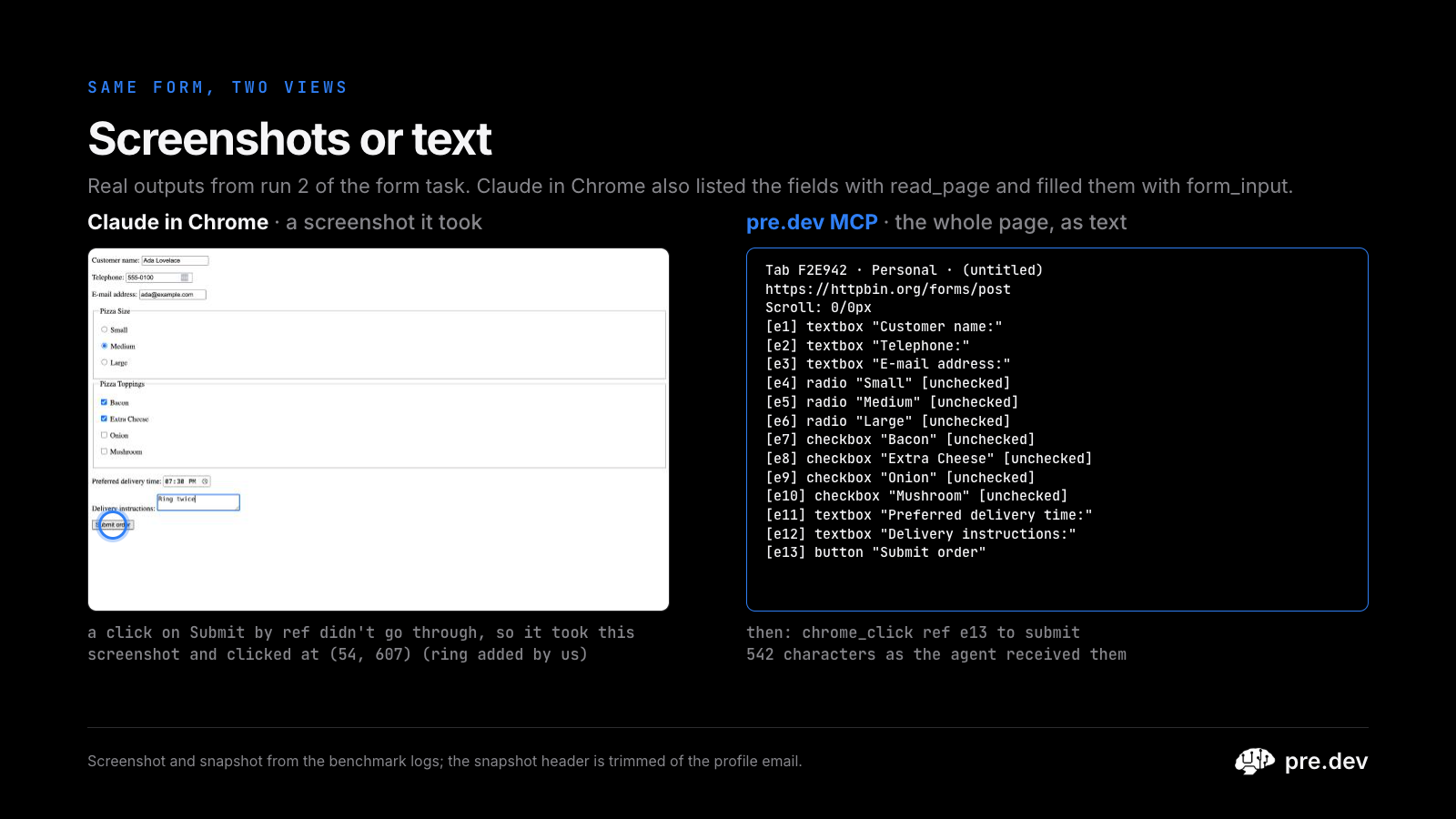Screen dimensions: 1456x819
Task: Click the "Screenshots or text" slide title
Action: click(289, 139)
